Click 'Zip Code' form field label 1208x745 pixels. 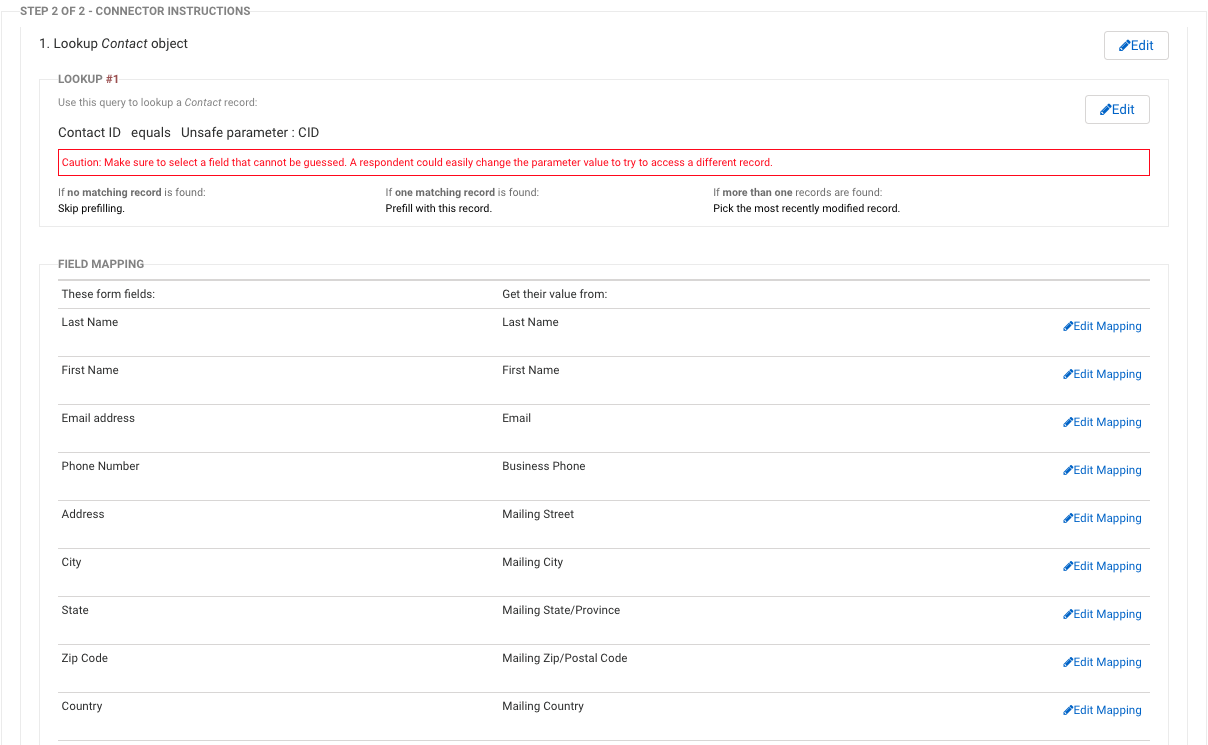[85, 658]
